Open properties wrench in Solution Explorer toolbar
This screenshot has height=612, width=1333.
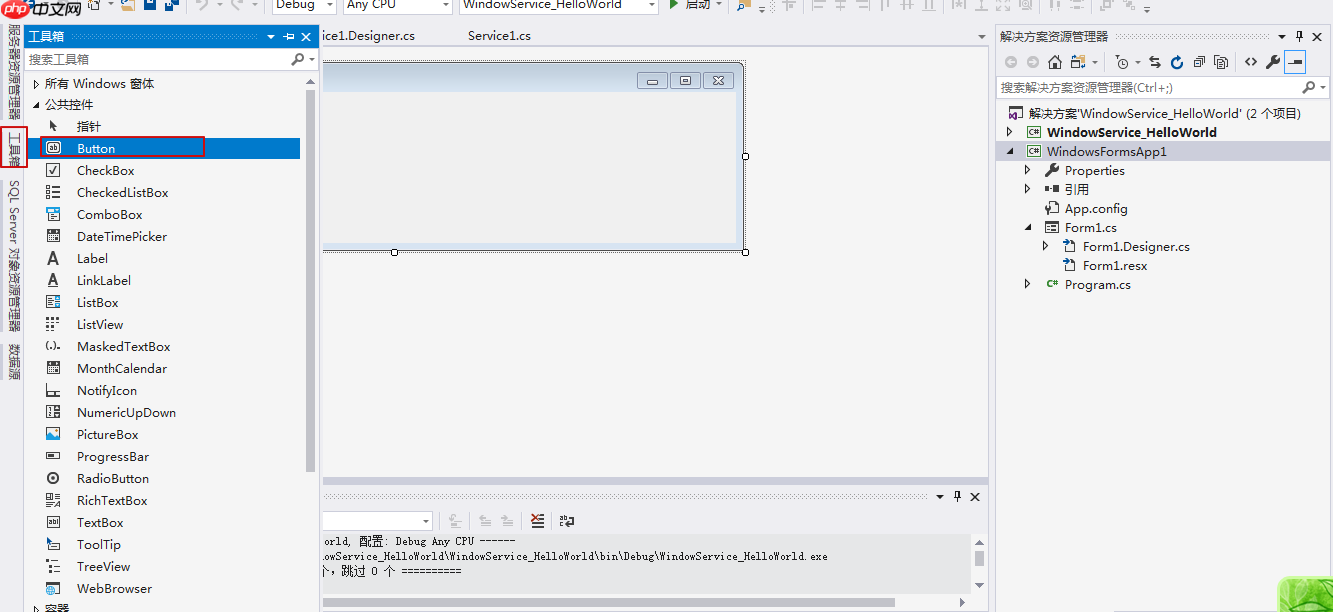[x=1273, y=62]
